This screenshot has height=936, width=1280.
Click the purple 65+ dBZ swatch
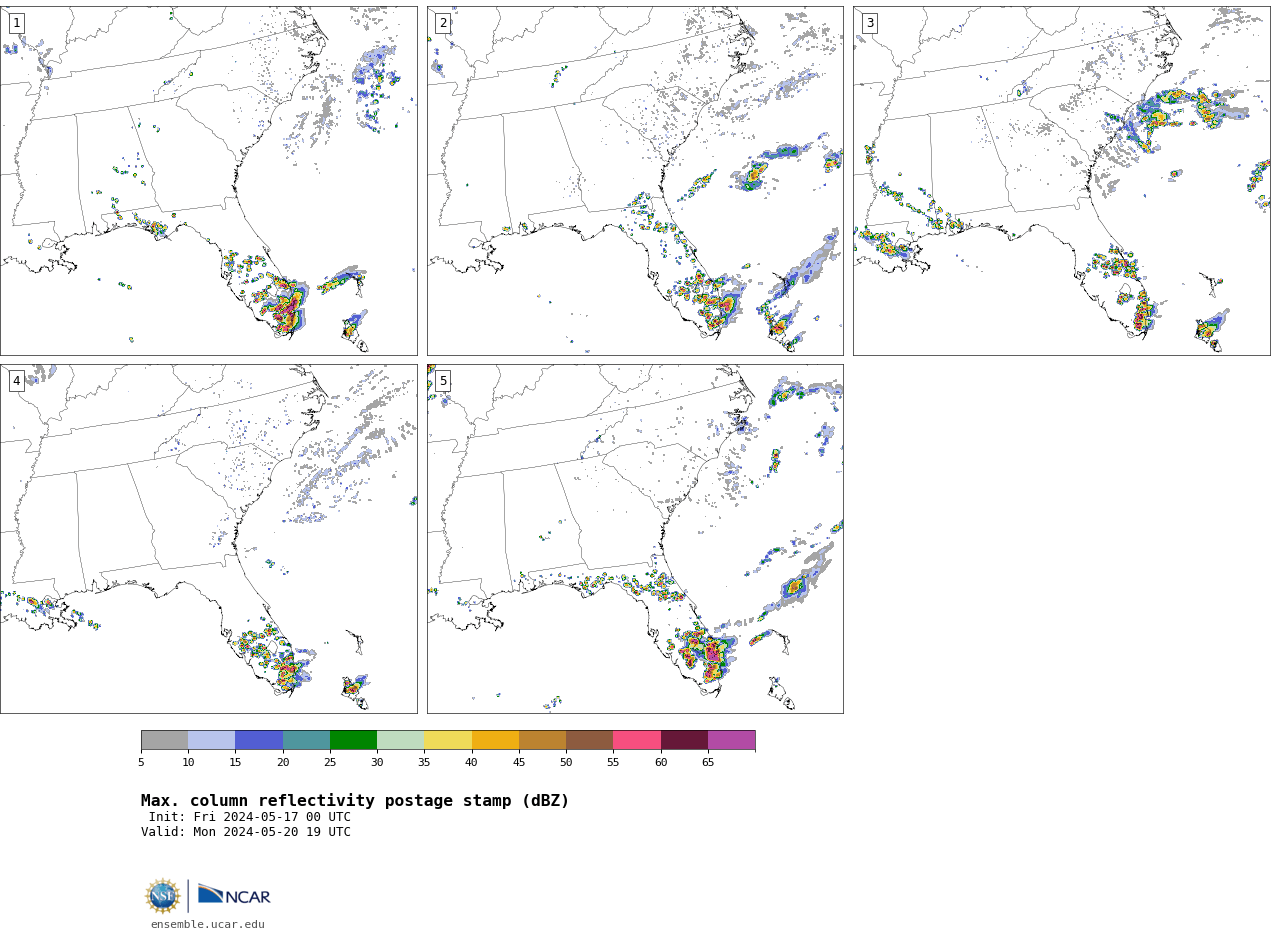click(731, 740)
